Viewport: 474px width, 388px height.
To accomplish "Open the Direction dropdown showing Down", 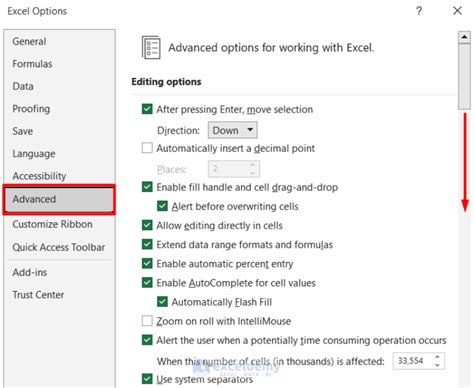I will pyautogui.click(x=232, y=130).
